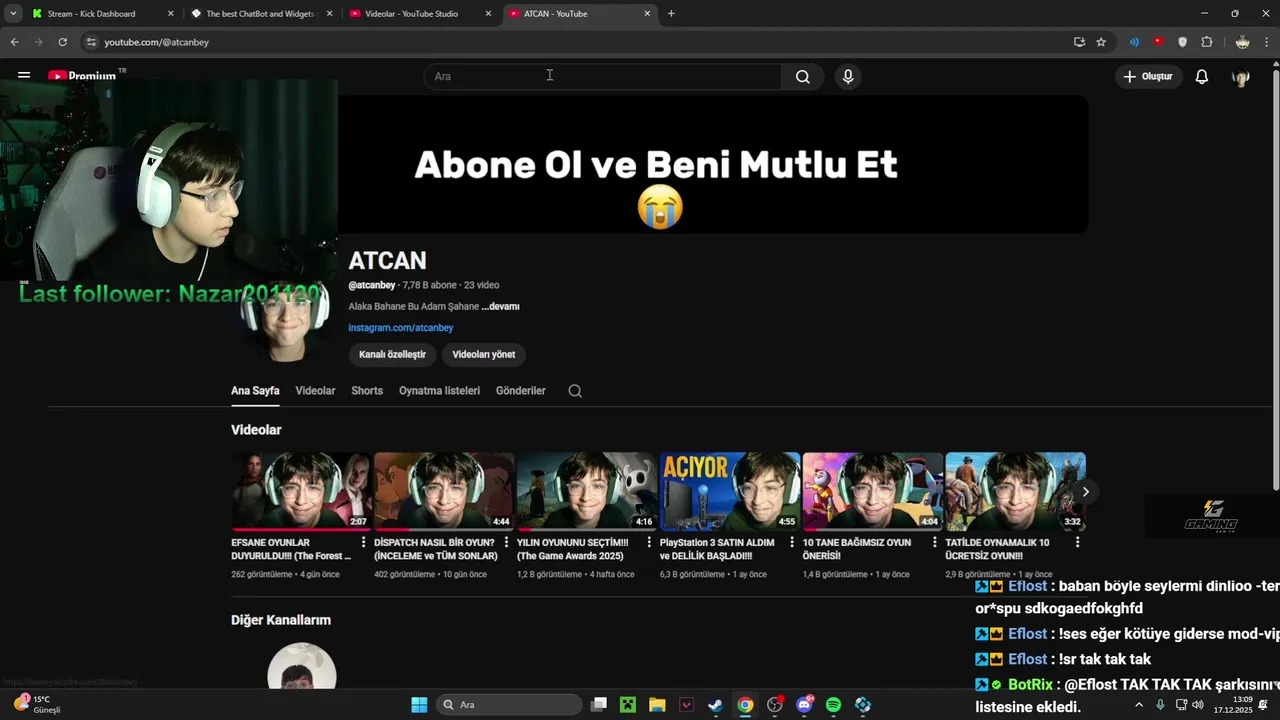Open Spotify from the taskbar
1280x720 pixels.
[833, 705]
